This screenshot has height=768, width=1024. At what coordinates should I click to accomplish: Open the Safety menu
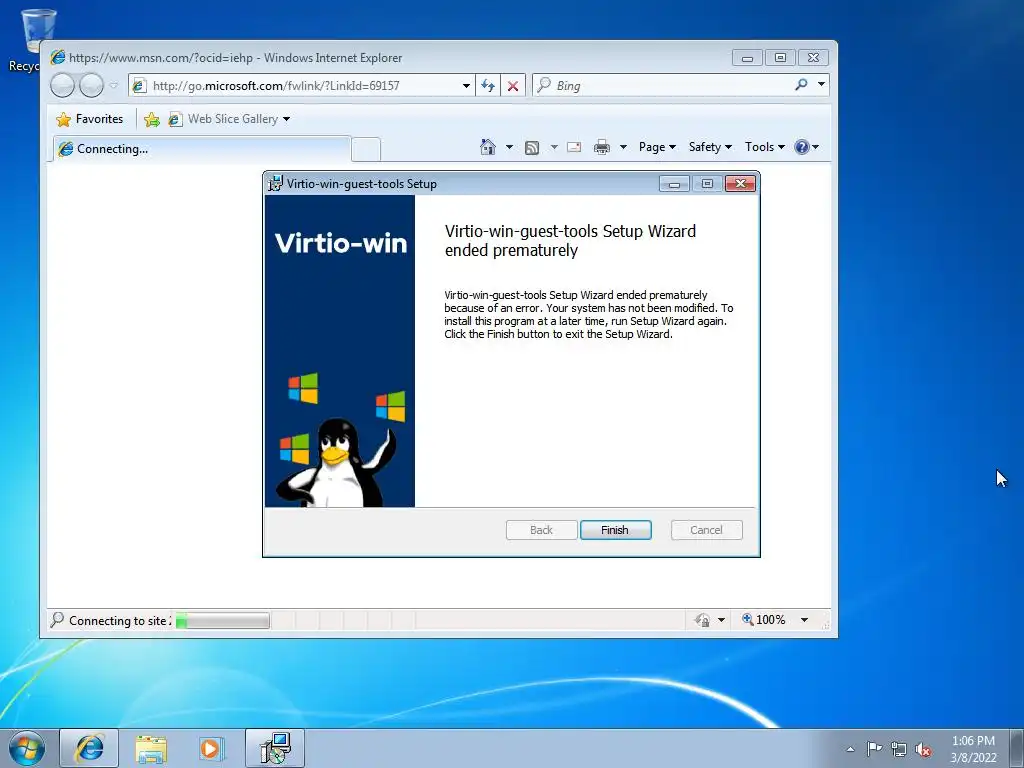(x=710, y=147)
